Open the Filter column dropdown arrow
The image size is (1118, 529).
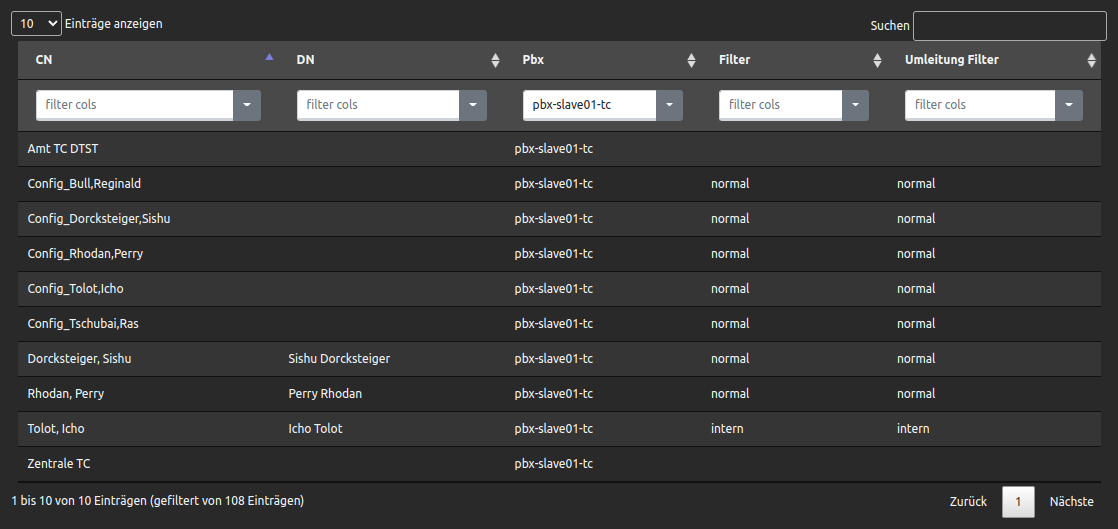(855, 105)
